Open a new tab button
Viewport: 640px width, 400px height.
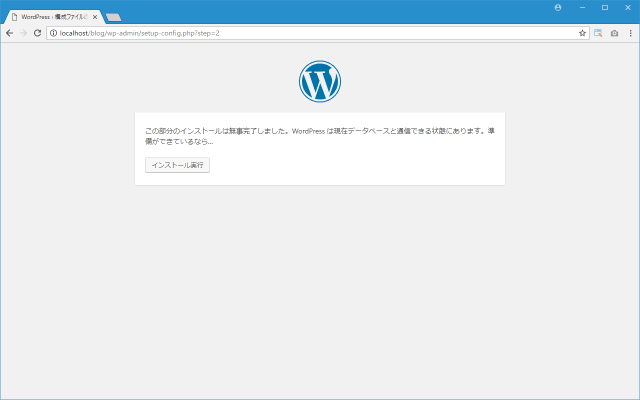[113, 17]
